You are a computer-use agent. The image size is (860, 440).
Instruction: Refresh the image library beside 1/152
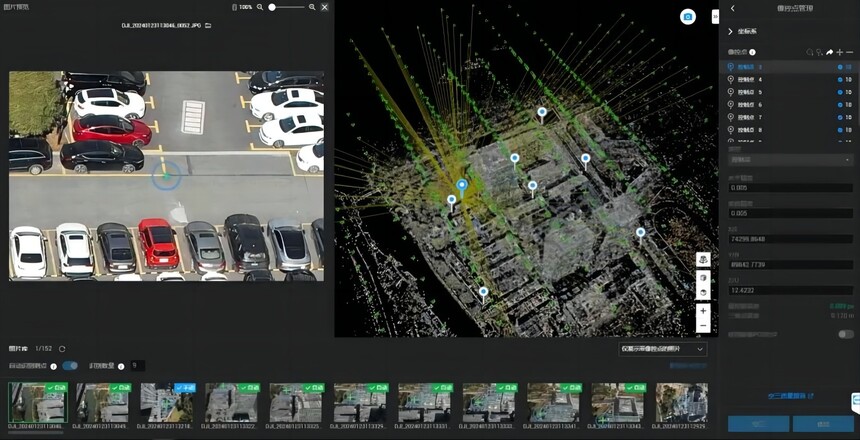click(62, 349)
